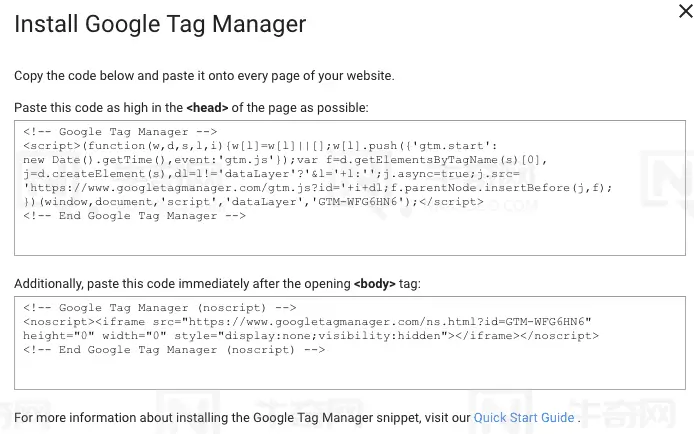Click the googletagmanager.com/gtm.js URL line
This screenshot has width=694, height=434.
click(x=318, y=188)
